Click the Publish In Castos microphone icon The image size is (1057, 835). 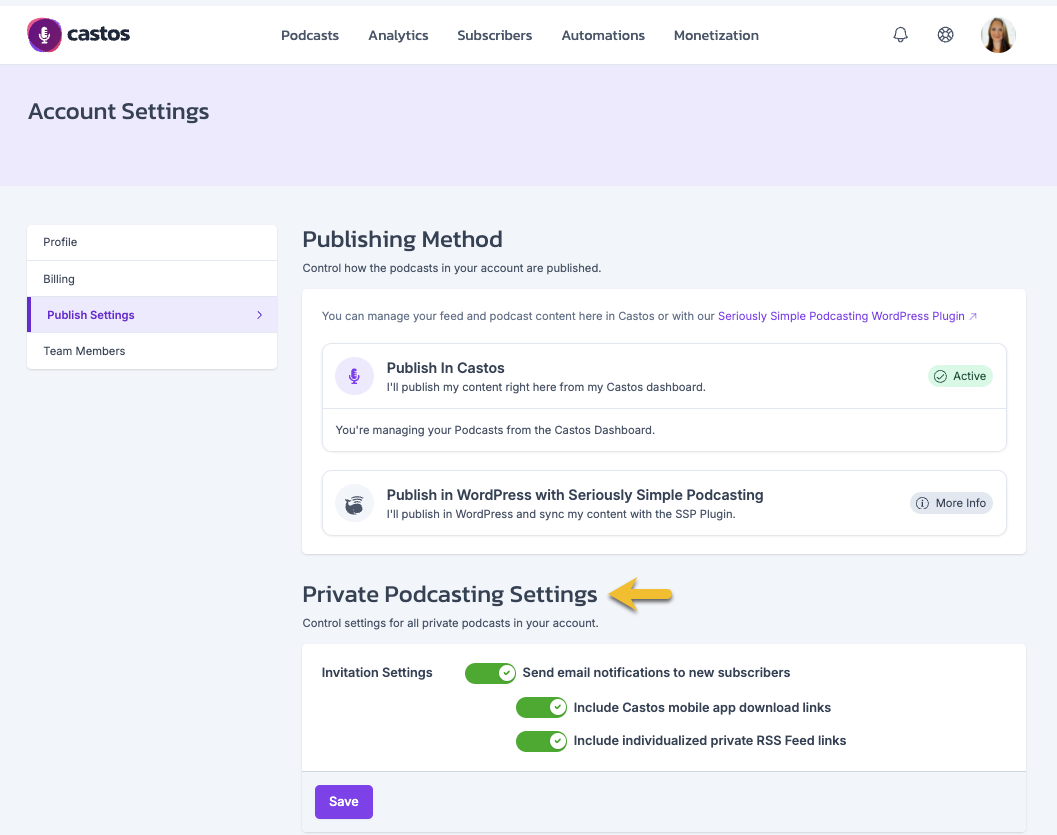coord(354,376)
